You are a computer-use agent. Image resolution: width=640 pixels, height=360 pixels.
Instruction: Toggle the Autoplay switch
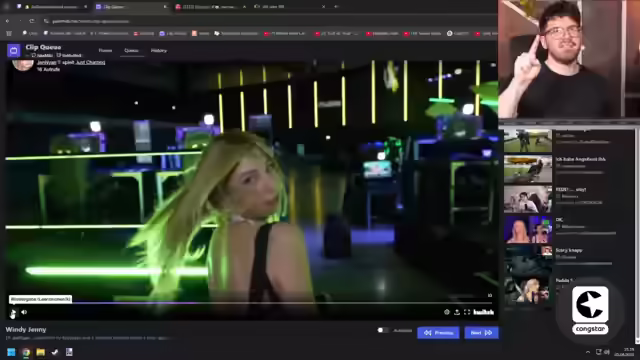pyautogui.click(x=382, y=330)
